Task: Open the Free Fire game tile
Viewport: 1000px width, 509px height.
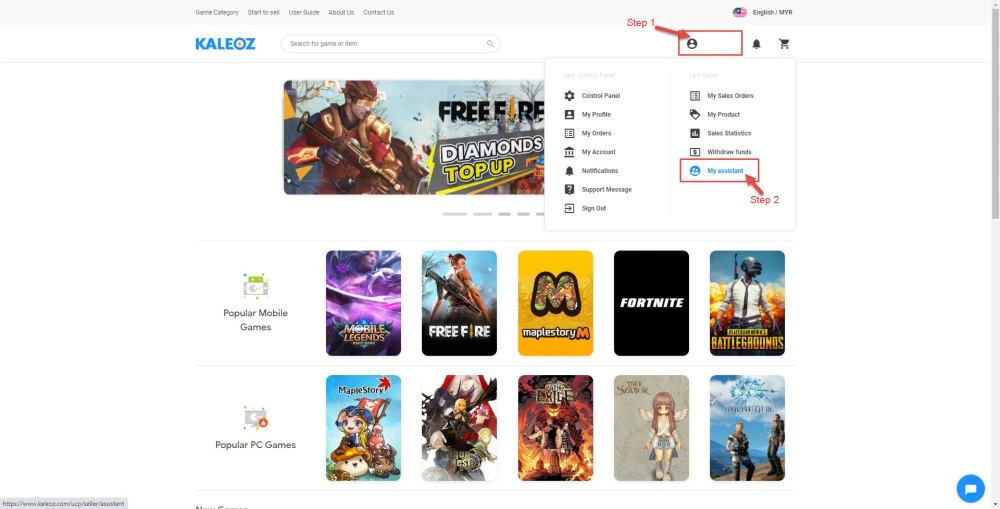Action: click(x=459, y=303)
